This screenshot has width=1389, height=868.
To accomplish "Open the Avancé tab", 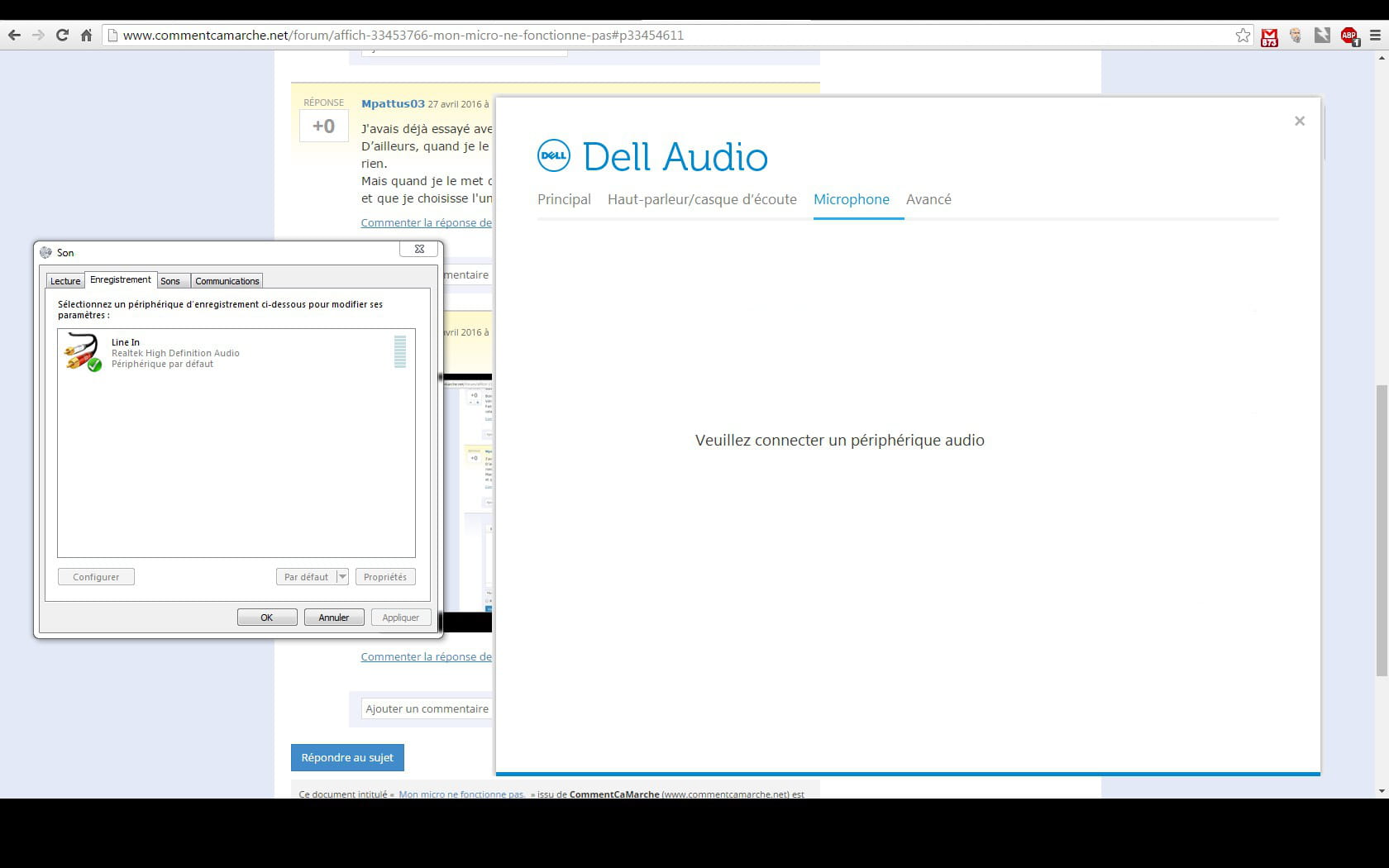I will 928,199.
